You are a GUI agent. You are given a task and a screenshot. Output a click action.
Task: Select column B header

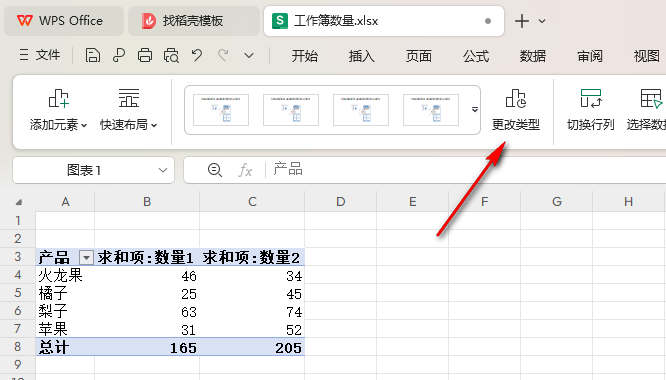[x=147, y=202]
